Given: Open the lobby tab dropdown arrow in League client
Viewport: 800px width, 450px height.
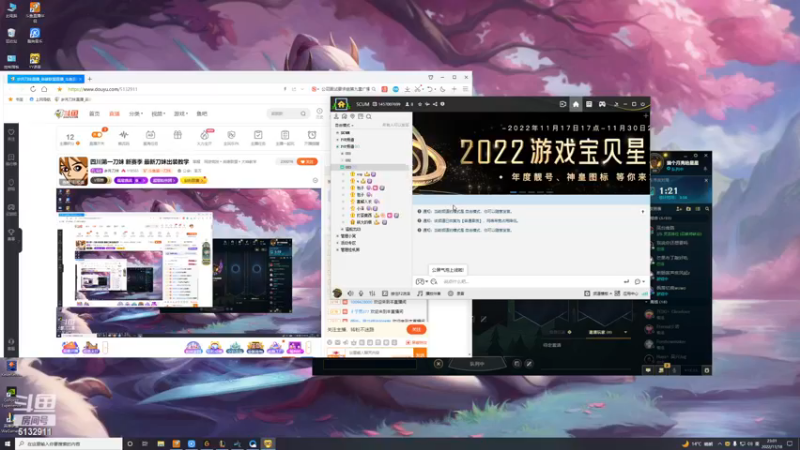Looking at the screenshot, I should pyautogui.click(x=626, y=332).
